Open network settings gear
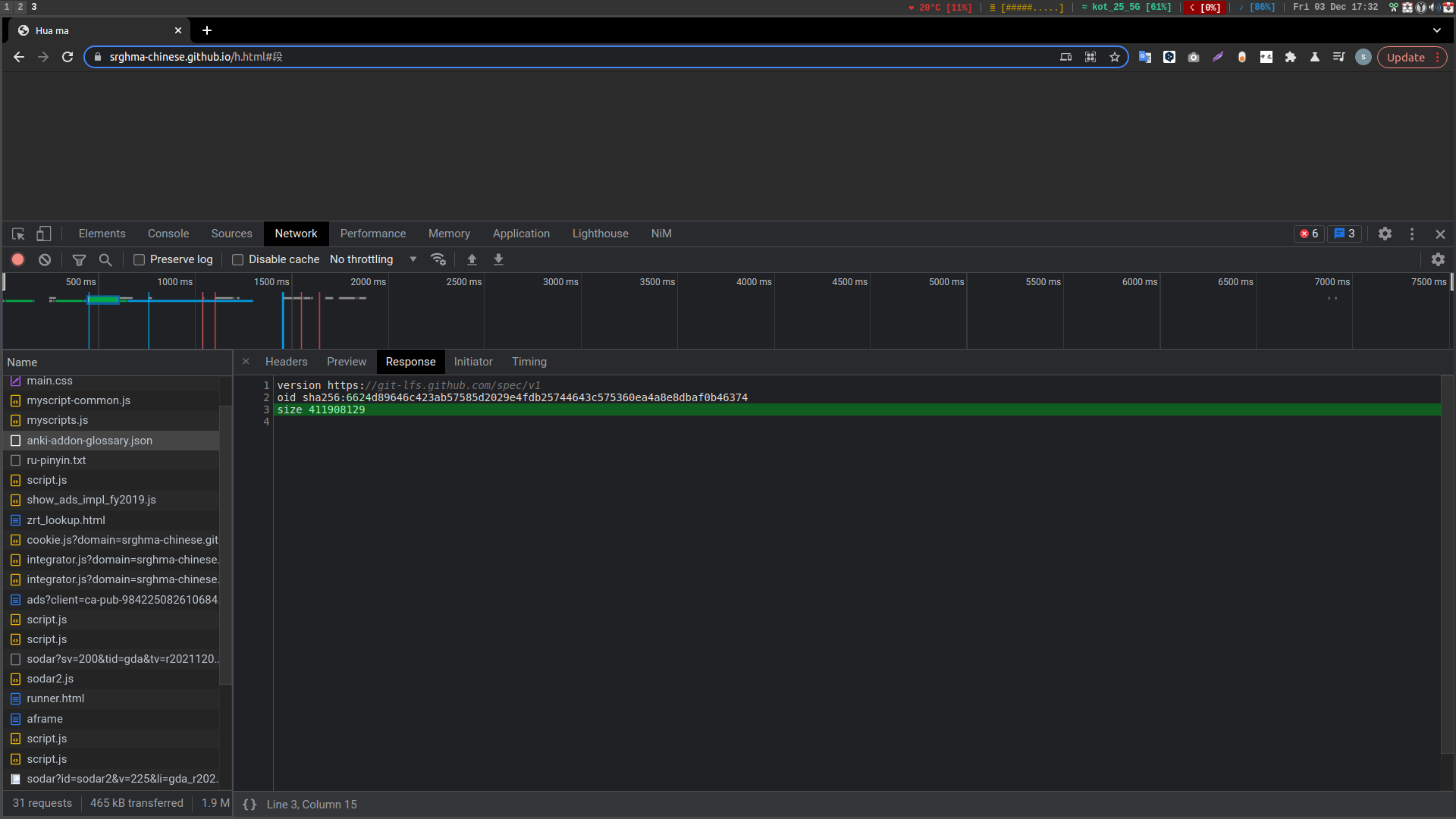This screenshot has height=819, width=1456. 1438,259
